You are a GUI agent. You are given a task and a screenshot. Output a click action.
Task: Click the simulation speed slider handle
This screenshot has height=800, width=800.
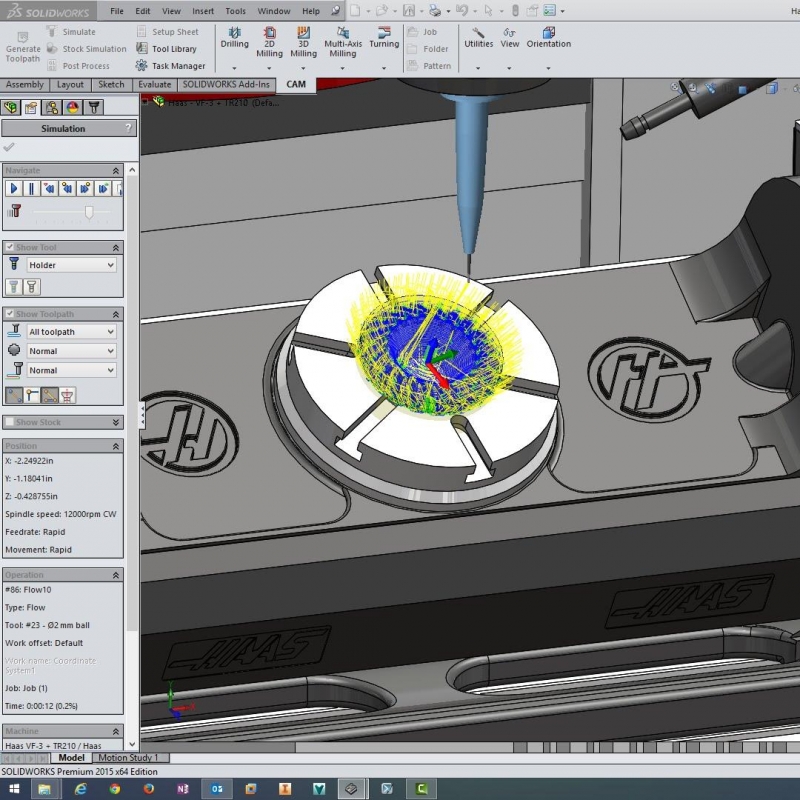tap(89, 212)
